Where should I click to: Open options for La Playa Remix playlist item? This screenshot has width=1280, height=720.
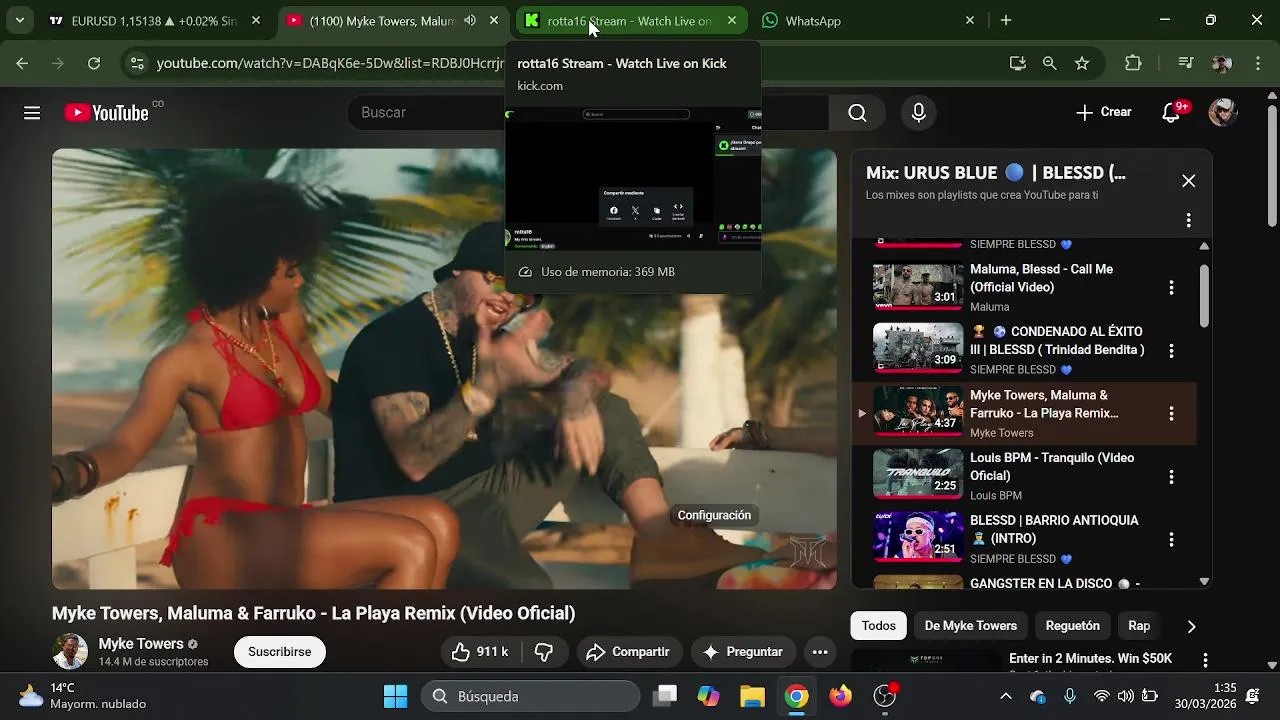tap(1171, 413)
